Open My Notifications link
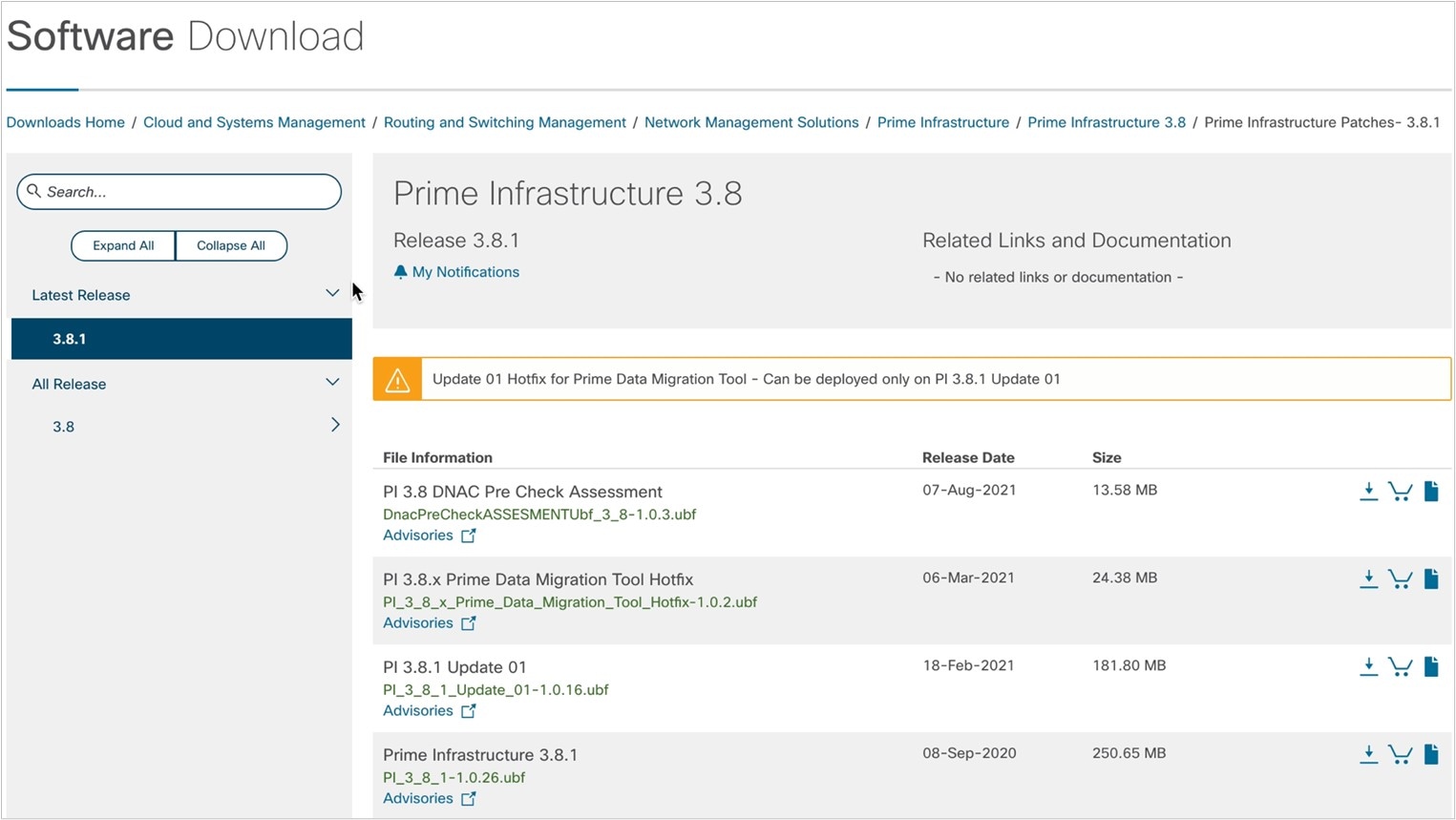Viewport: 1456px width, 820px height. point(466,272)
